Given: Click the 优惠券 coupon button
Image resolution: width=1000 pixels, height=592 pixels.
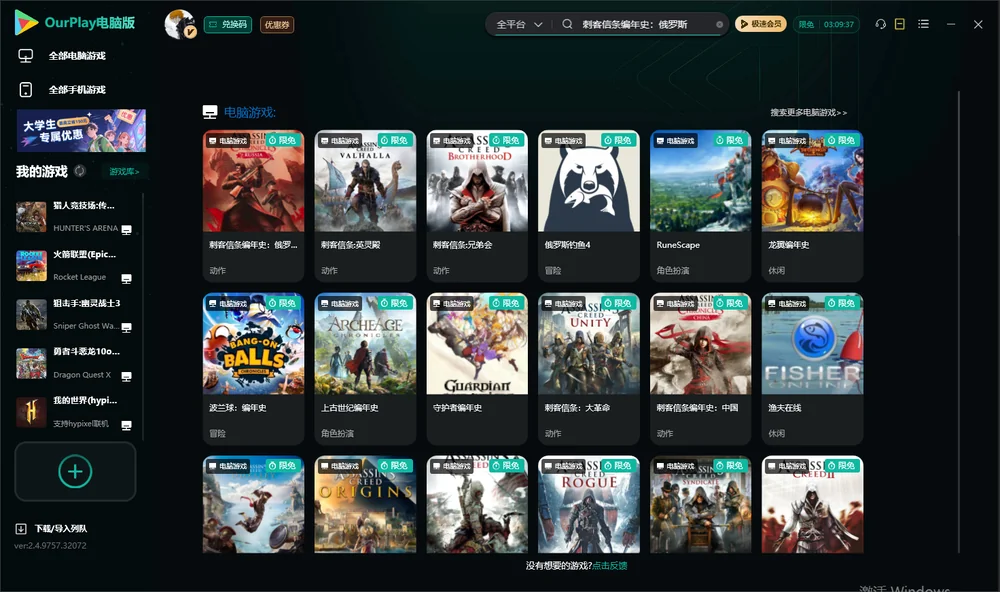Looking at the screenshot, I should 277,24.
